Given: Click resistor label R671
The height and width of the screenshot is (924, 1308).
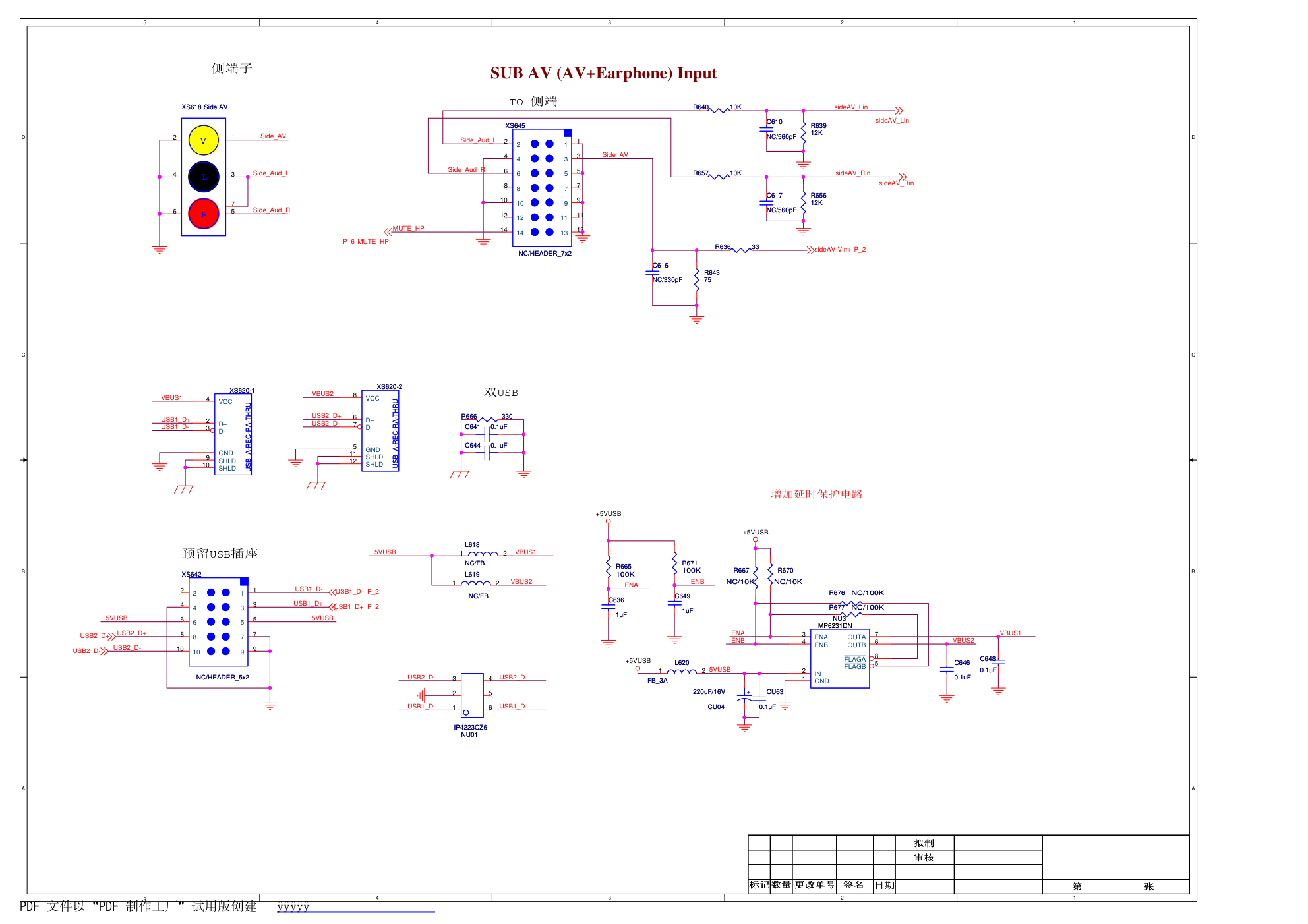Looking at the screenshot, I should pos(690,563).
